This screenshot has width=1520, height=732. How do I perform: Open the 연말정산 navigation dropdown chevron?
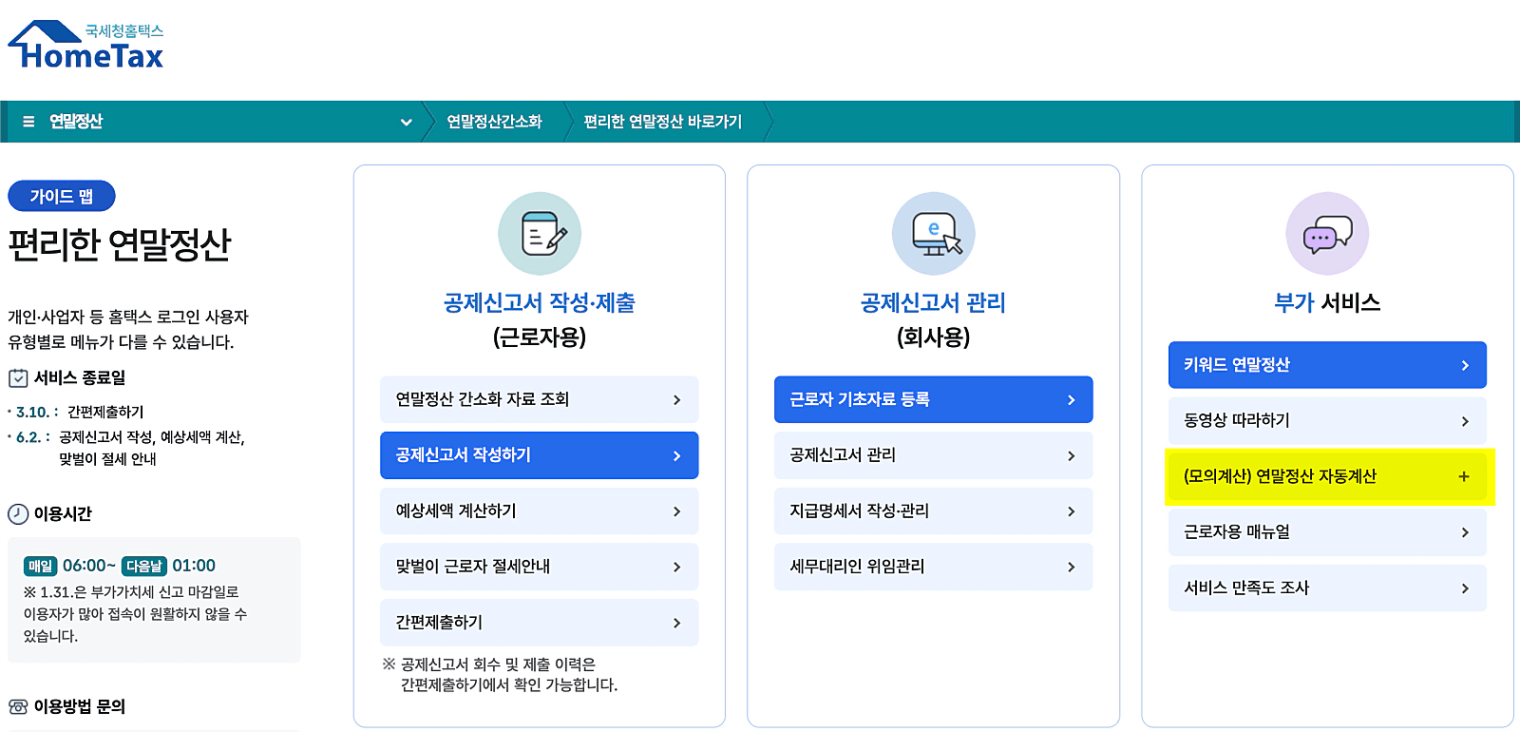[x=406, y=120]
